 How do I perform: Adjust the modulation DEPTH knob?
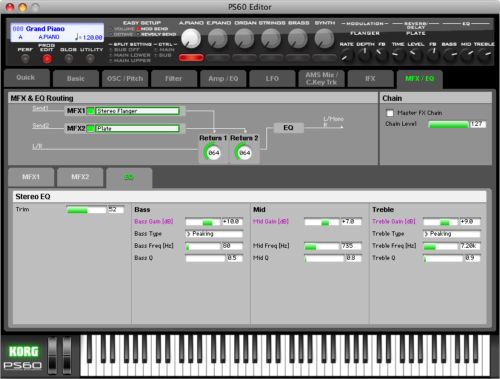point(364,55)
